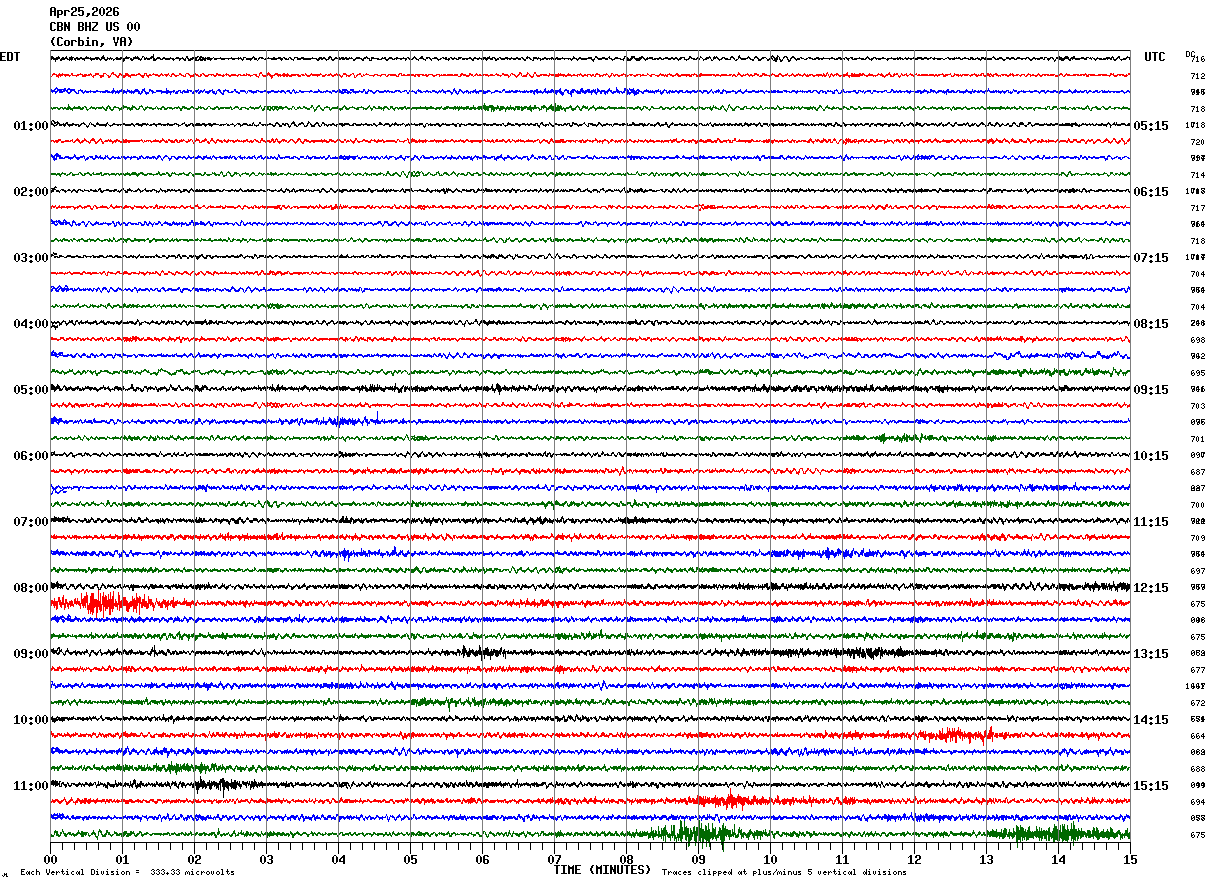The image size is (1210, 886).
Task: Select the station code 'CBN BHZ US 00'
Action: 95,27
